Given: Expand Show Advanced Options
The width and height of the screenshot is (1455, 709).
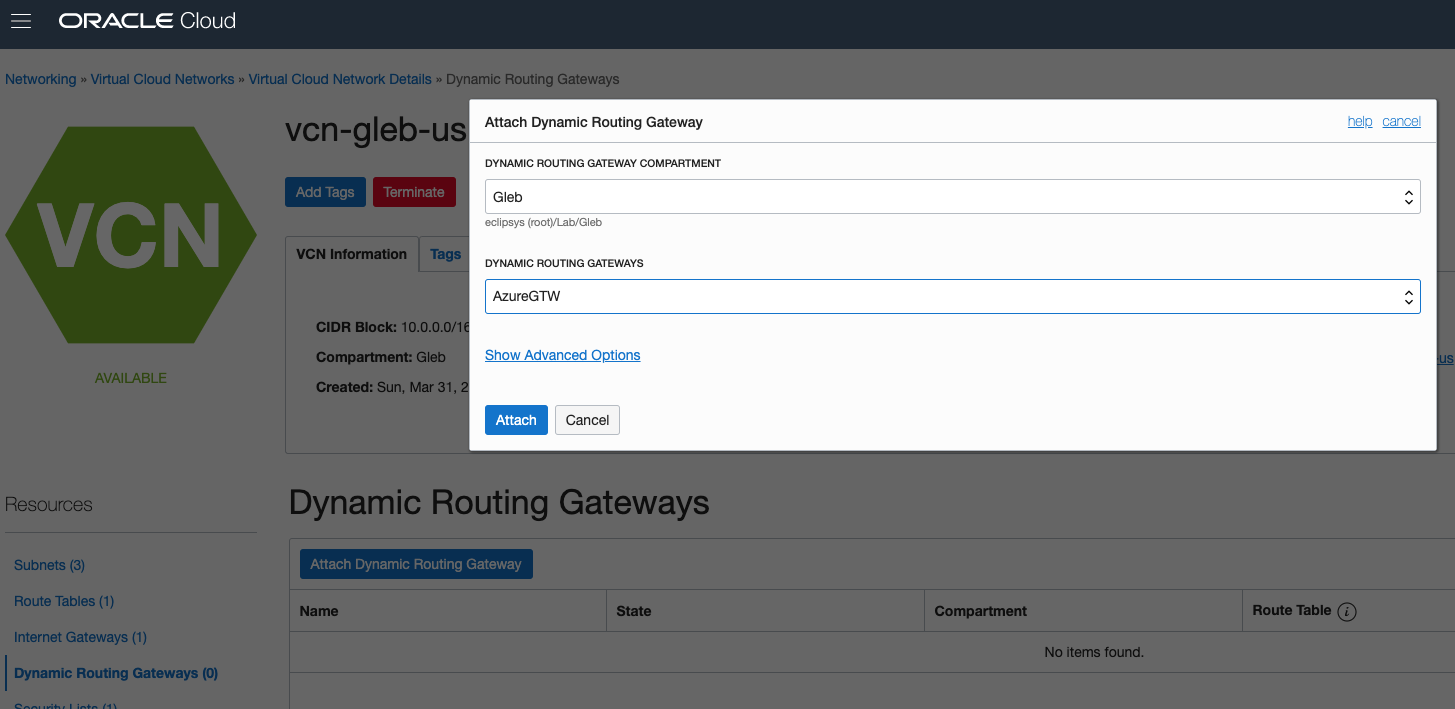Looking at the screenshot, I should 562,355.
